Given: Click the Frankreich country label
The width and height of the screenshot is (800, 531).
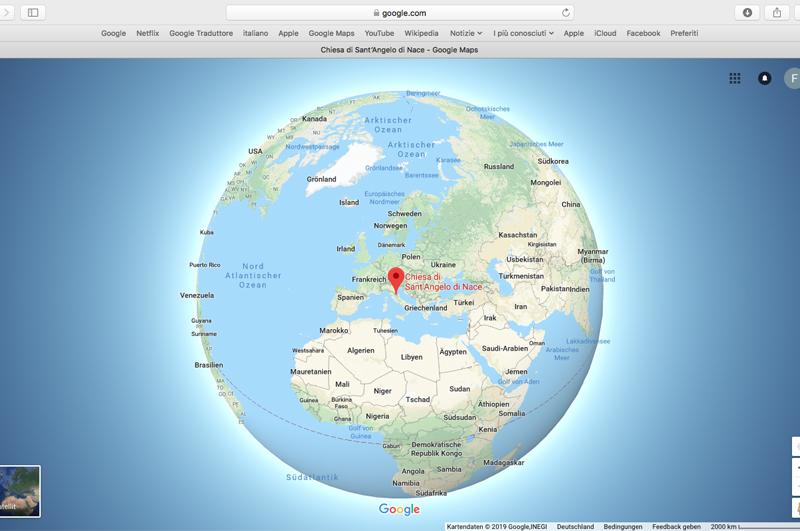Looking at the screenshot, I should point(369,279).
